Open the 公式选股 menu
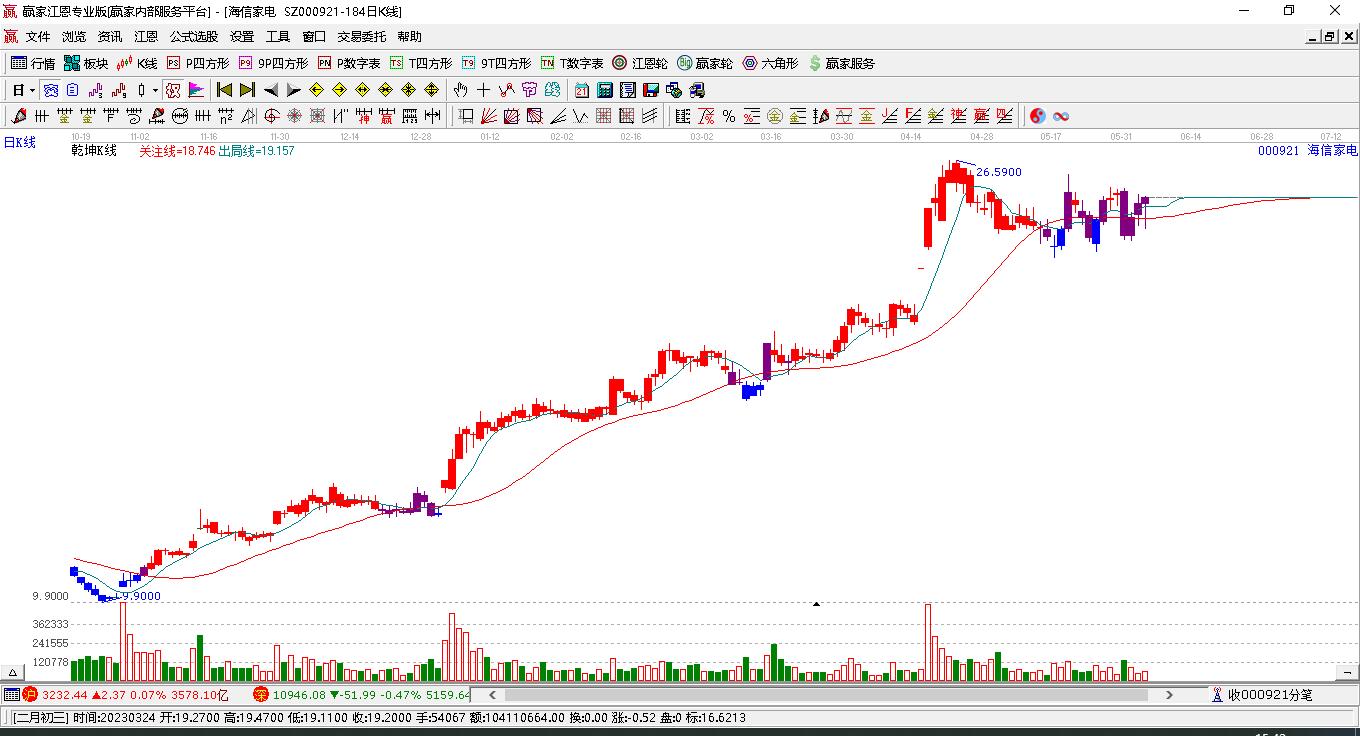The image size is (1360, 736). pyautogui.click(x=194, y=37)
